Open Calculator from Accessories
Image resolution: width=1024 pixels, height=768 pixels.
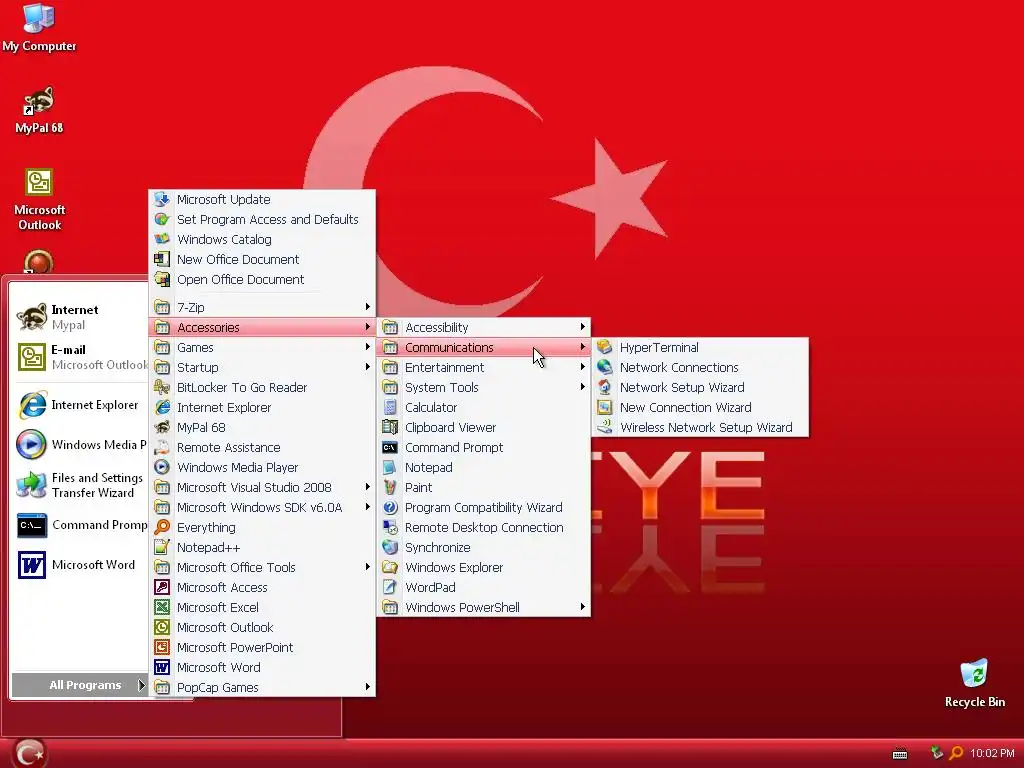484,408
